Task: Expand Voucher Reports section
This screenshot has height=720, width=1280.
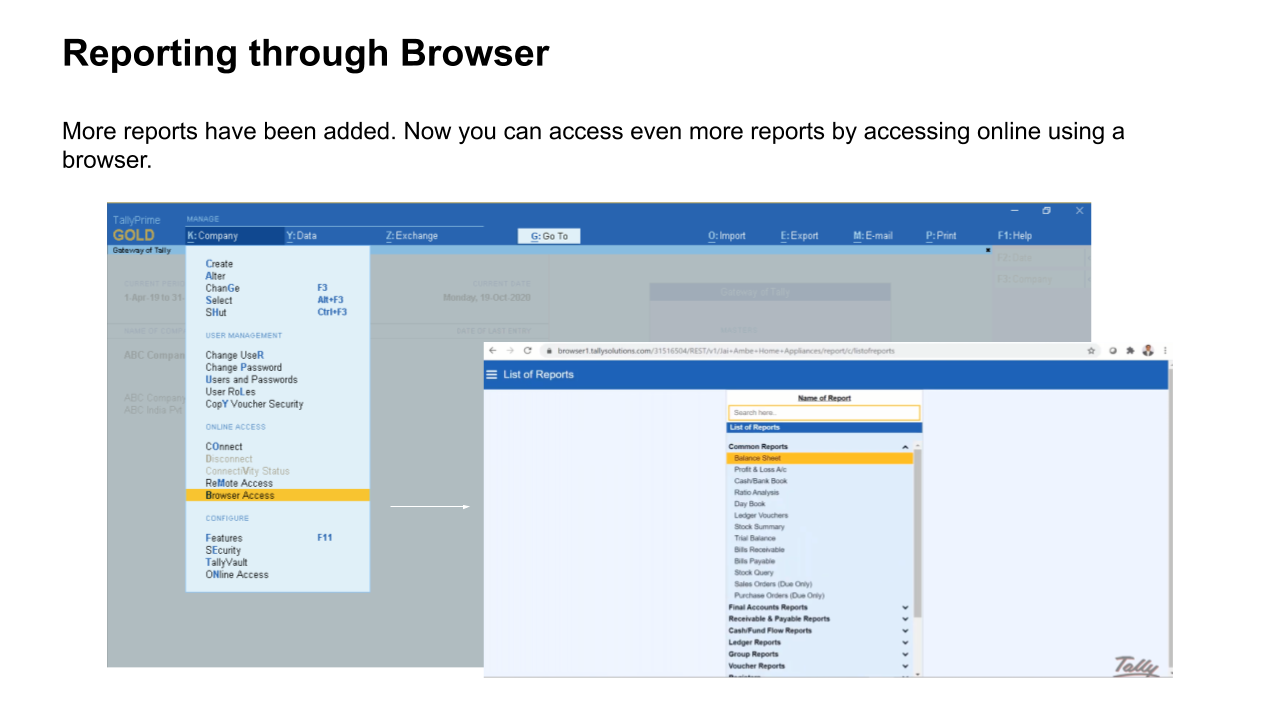Action: pos(905,666)
